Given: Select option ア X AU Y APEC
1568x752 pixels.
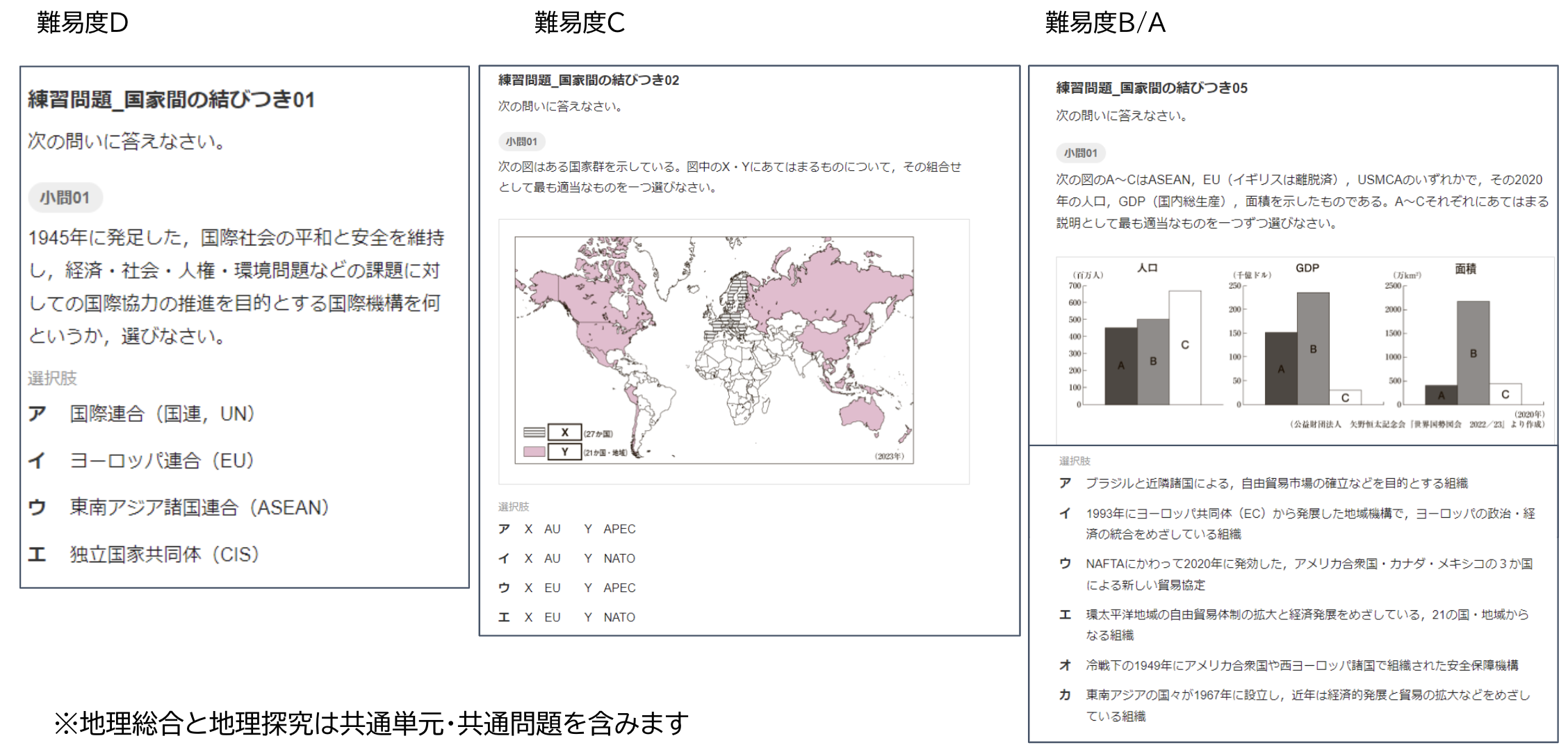Looking at the screenshot, I should tap(566, 529).
